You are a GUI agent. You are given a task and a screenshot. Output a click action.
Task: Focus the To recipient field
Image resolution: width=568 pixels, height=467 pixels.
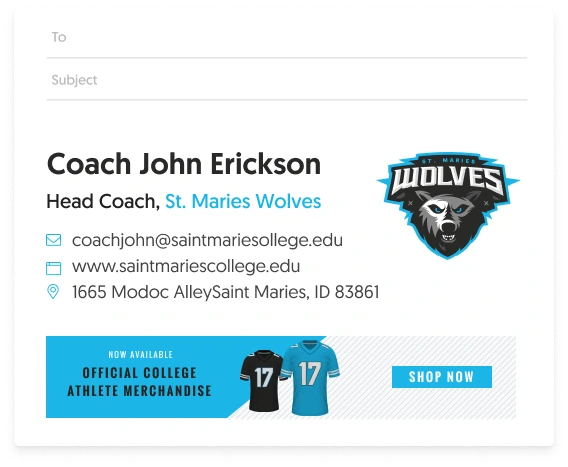coord(287,37)
